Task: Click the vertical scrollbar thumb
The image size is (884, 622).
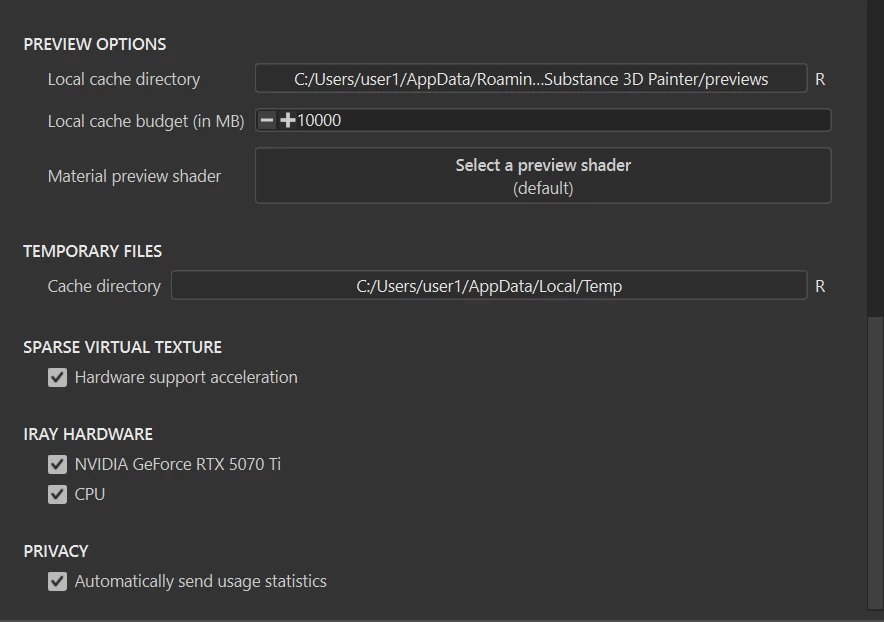Action: 875,460
